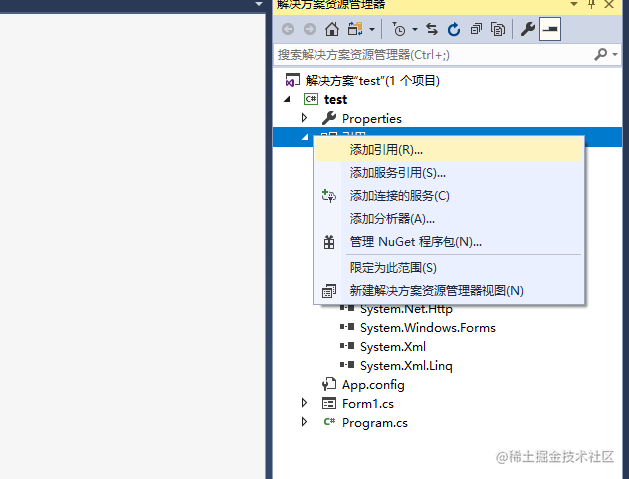Viewport: 629px width, 479px height.
Task: Toggle auto-hide pin on Solution Explorer panel
Action: click(x=591, y=4)
